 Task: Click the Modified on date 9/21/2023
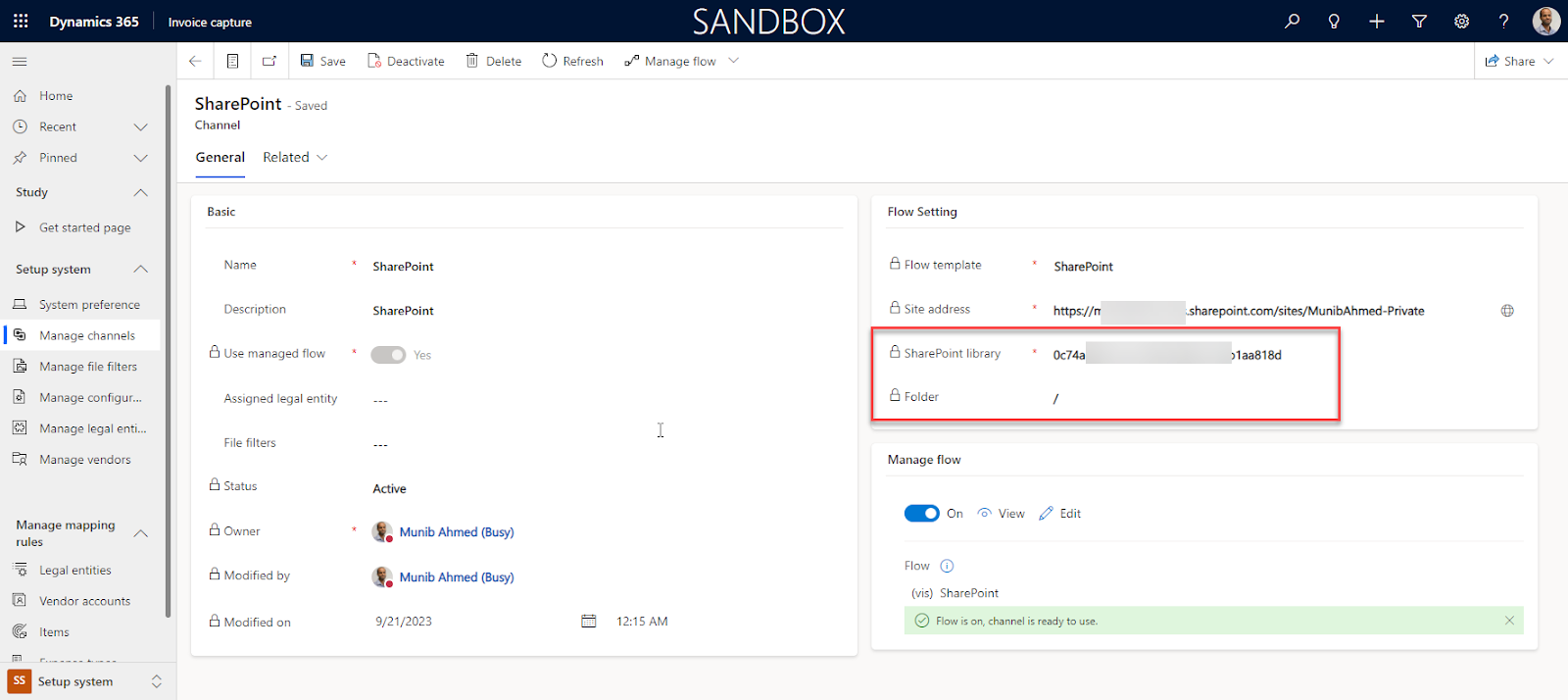pos(404,622)
